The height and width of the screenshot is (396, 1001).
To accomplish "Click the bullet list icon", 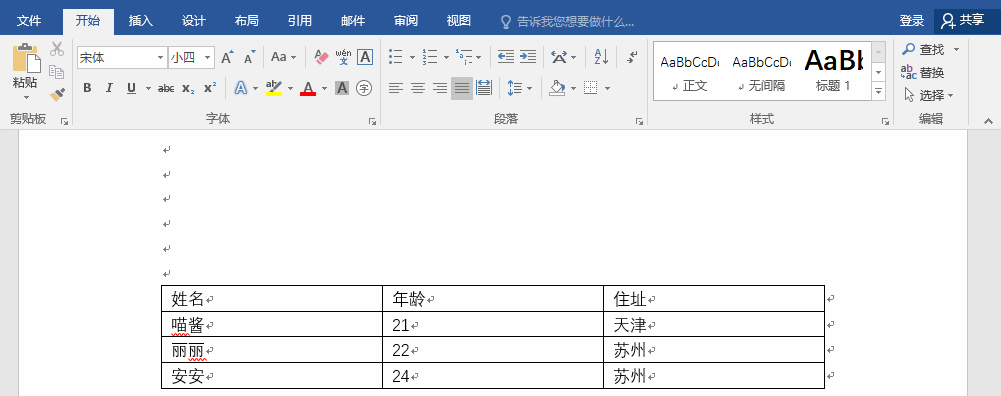I will pyautogui.click(x=396, y=57).
